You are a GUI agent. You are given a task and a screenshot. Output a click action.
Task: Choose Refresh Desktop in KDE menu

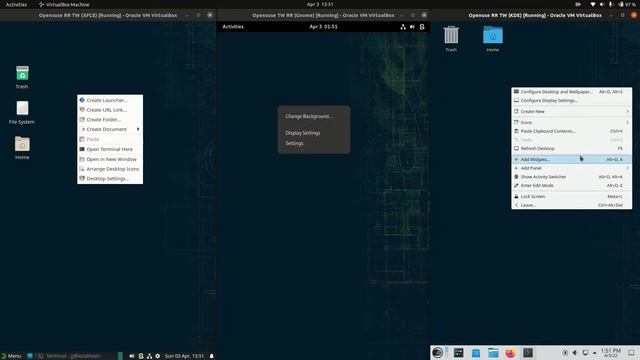[x=571, y=149]
